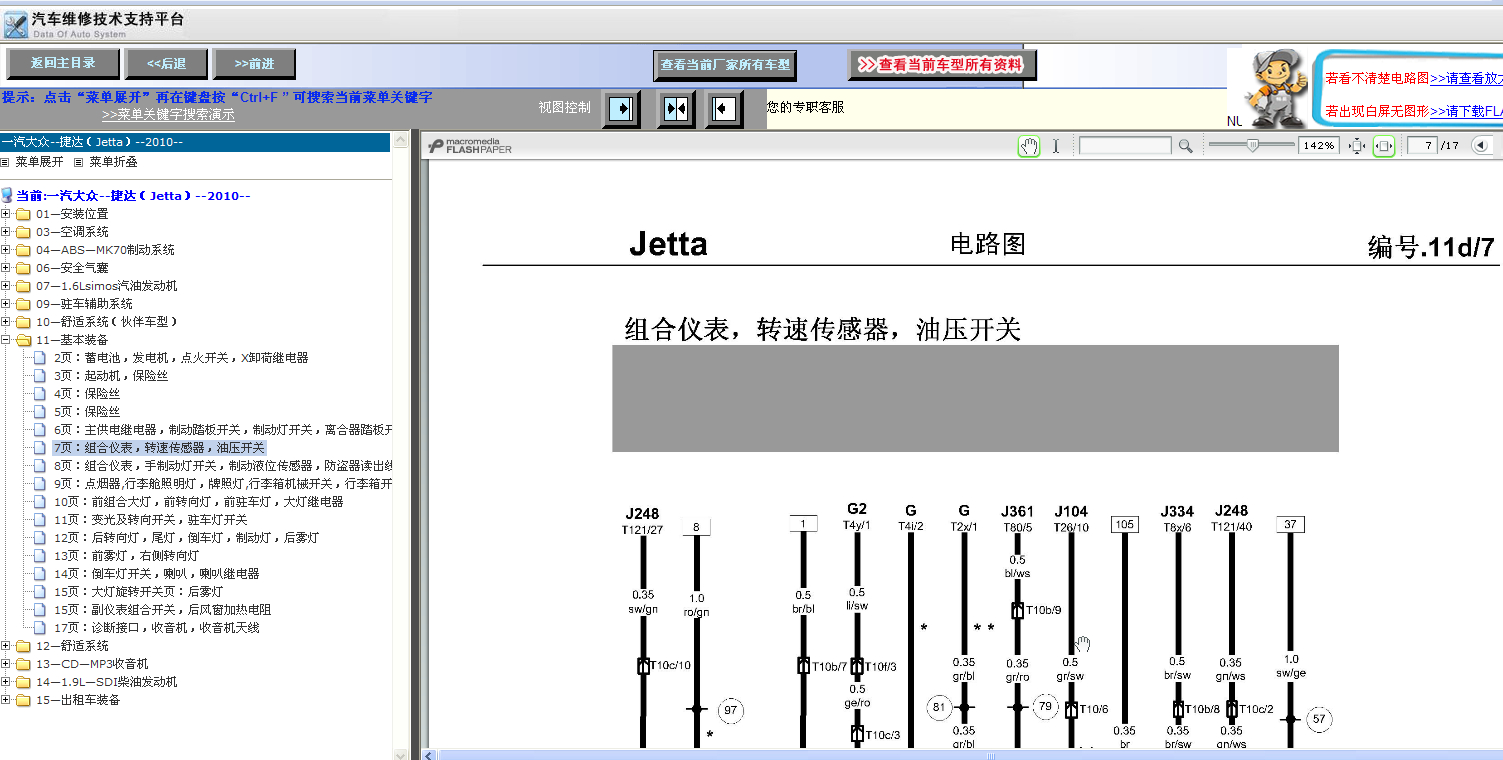Click 菜单展开 to expand all menus

39,161
